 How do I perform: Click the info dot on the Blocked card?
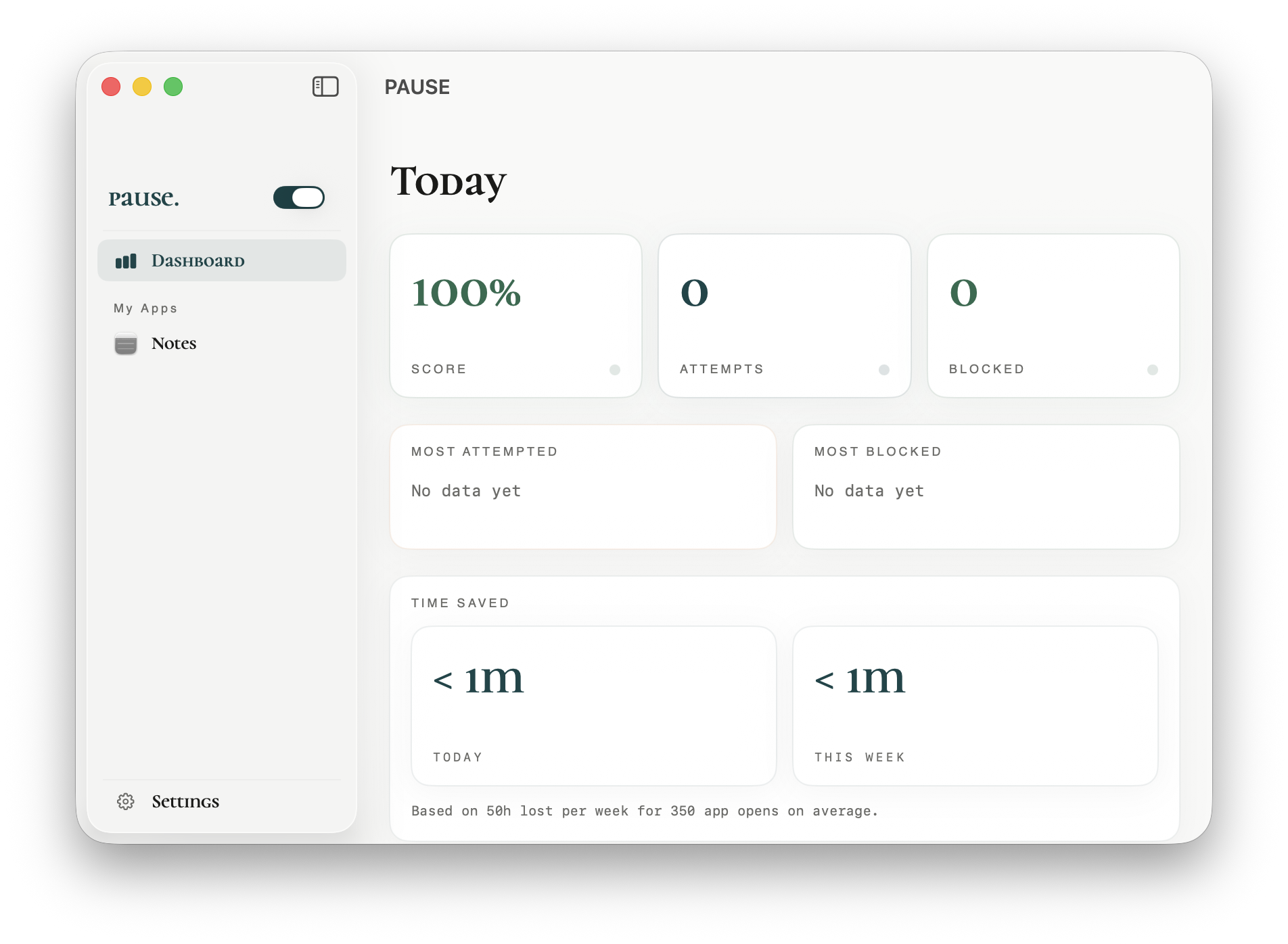1151,369
